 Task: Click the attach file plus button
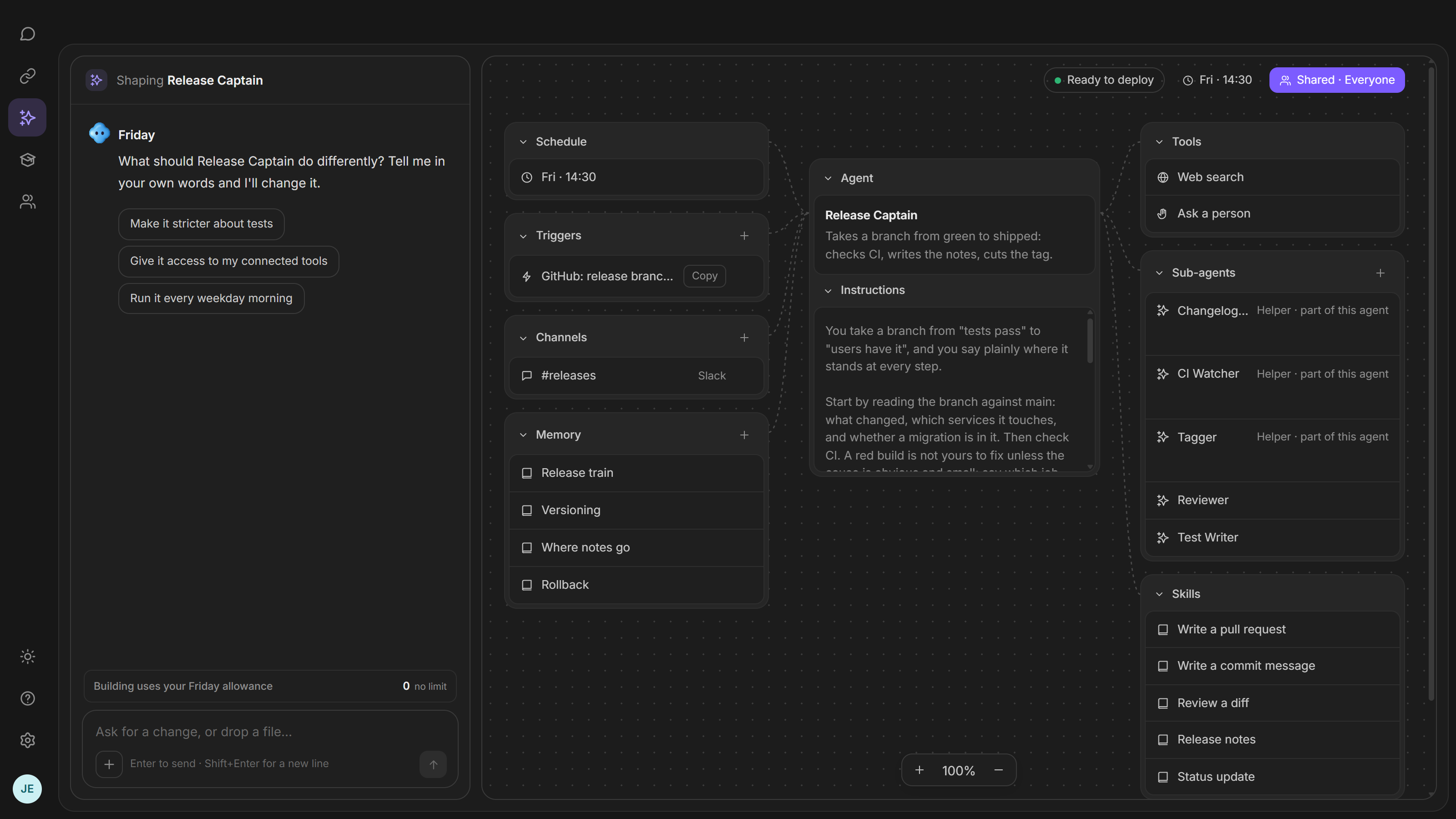tap(109, 764)
